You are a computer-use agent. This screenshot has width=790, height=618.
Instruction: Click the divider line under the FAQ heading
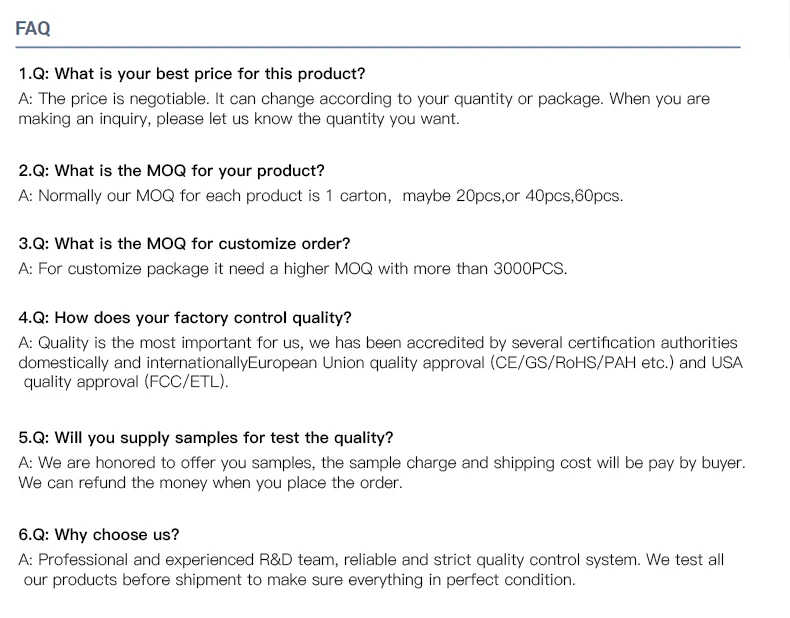click(377, 47)
